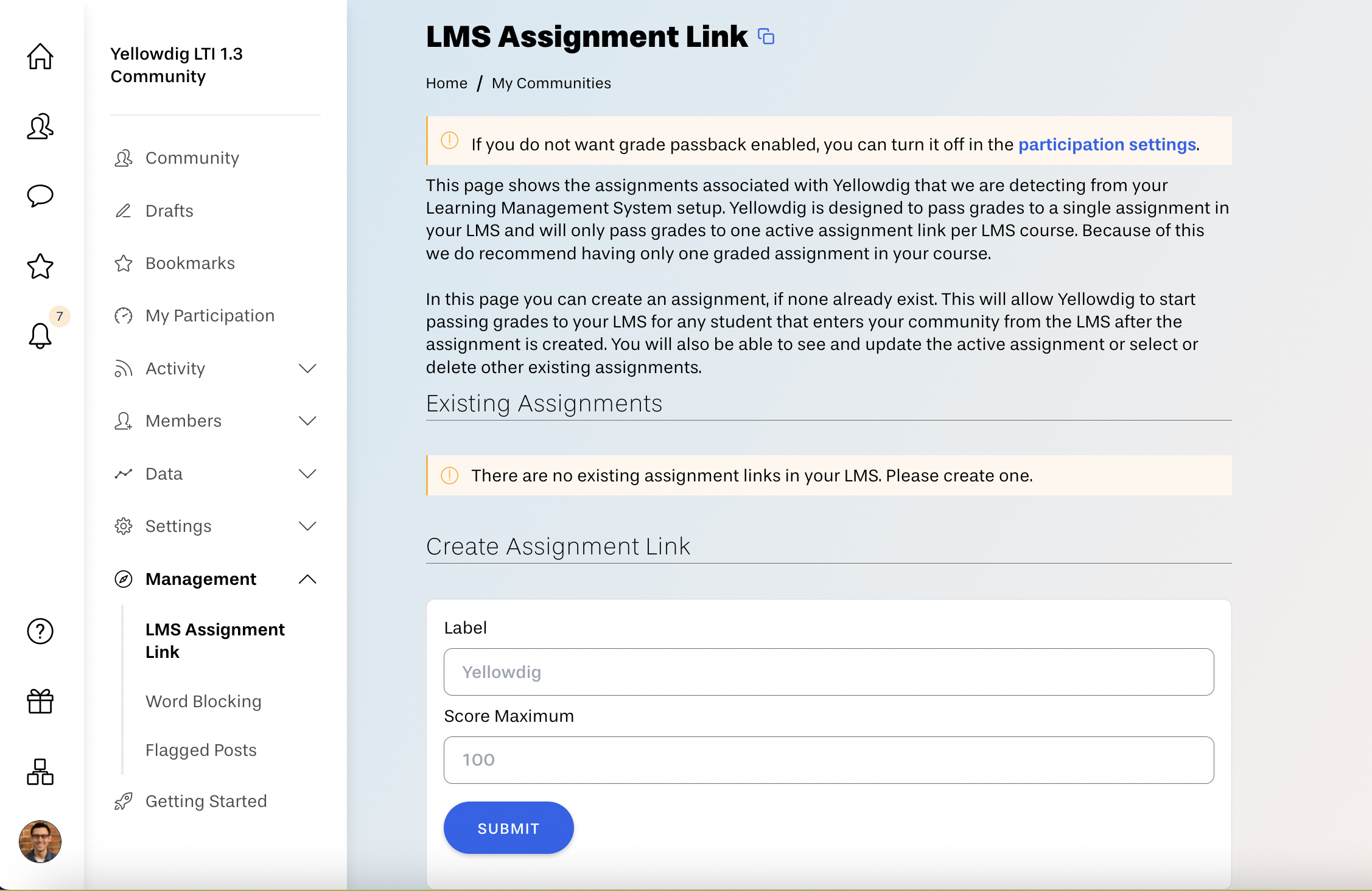Expand the Members menu chevron

[x=308, y=421]
